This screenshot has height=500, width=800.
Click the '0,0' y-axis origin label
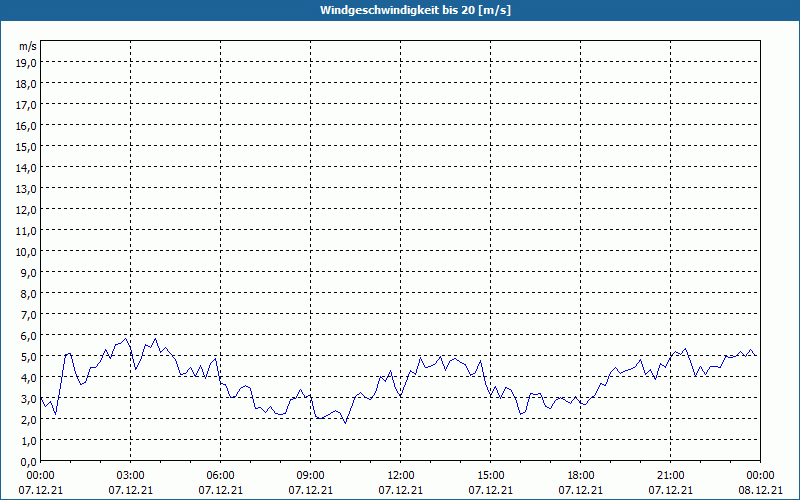point(28,462)
